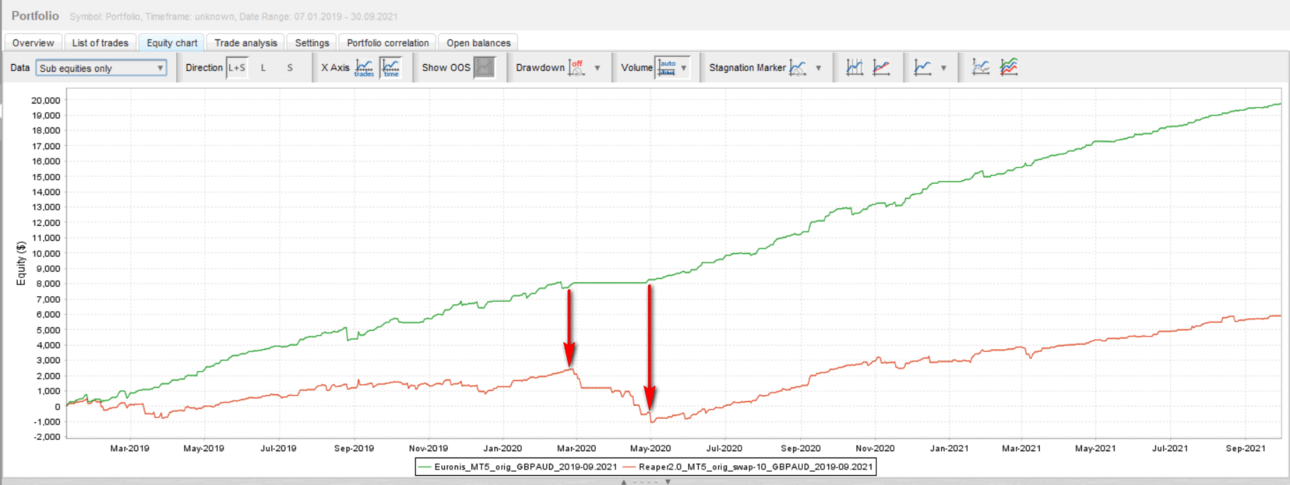Toggle the Show OOS button

point(484,68)
